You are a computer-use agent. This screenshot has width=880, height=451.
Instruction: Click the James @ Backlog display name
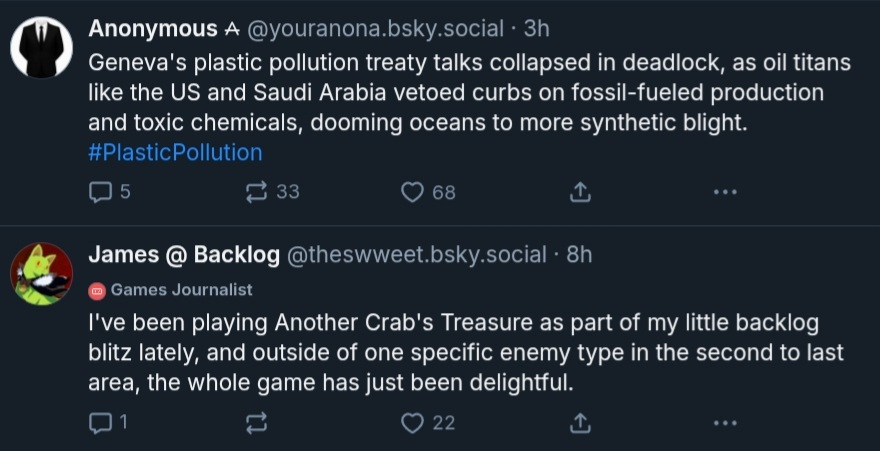184,255
